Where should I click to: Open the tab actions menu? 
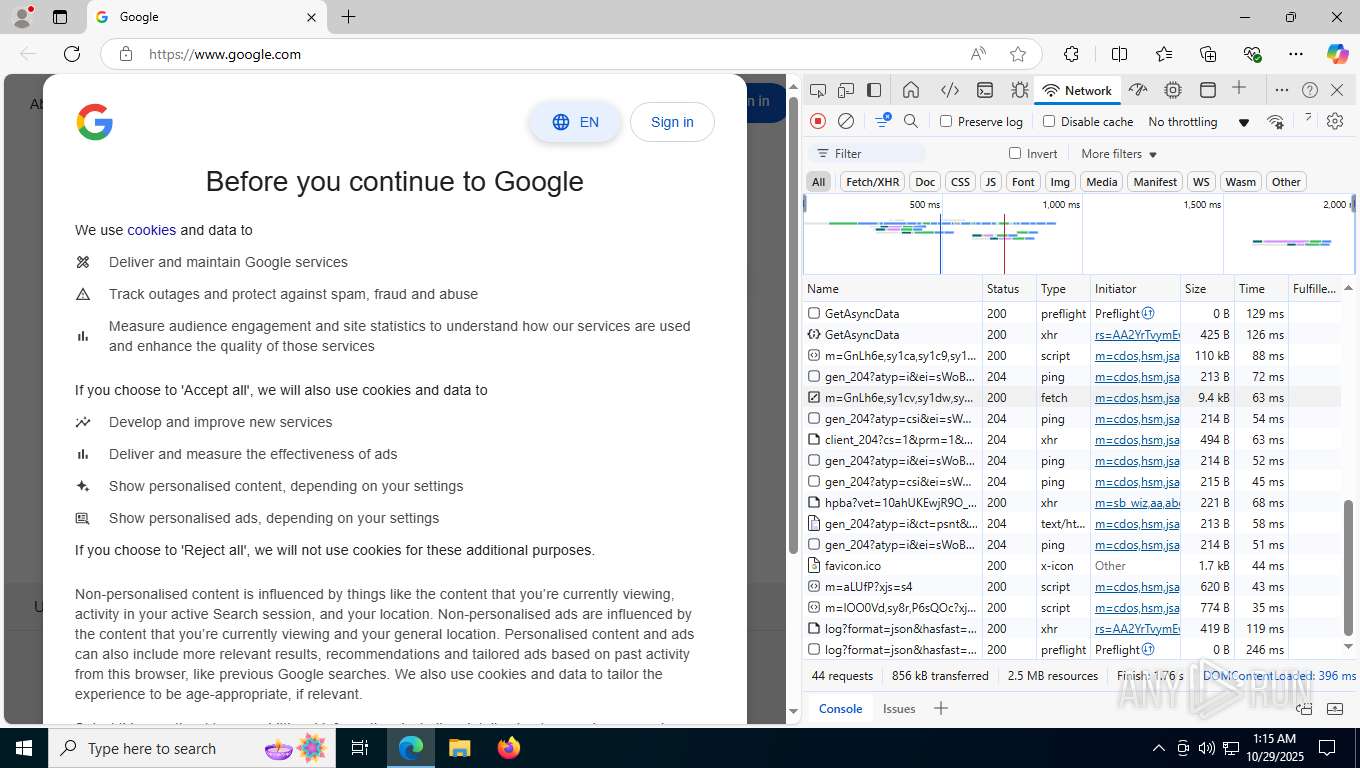pyautogui.click(x=60, y=17)
